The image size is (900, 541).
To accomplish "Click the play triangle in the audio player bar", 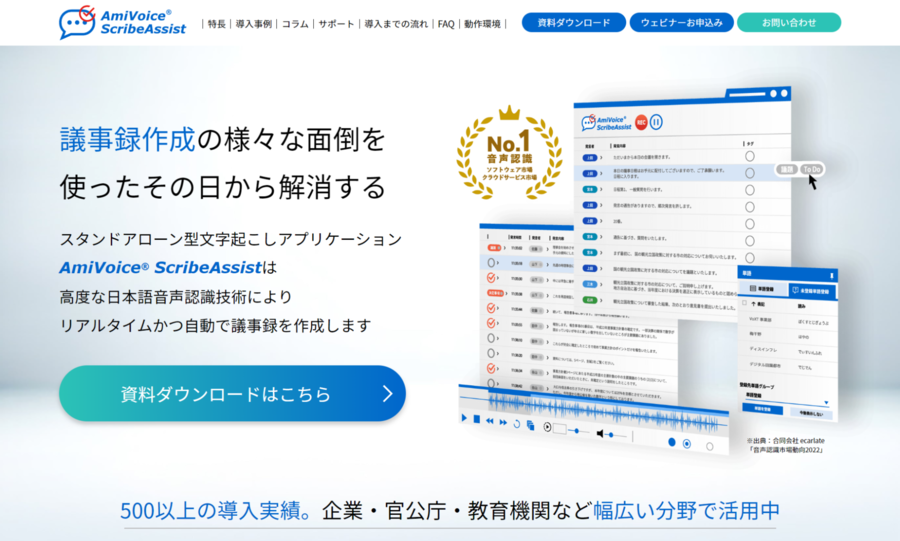I will click(464, 419).
